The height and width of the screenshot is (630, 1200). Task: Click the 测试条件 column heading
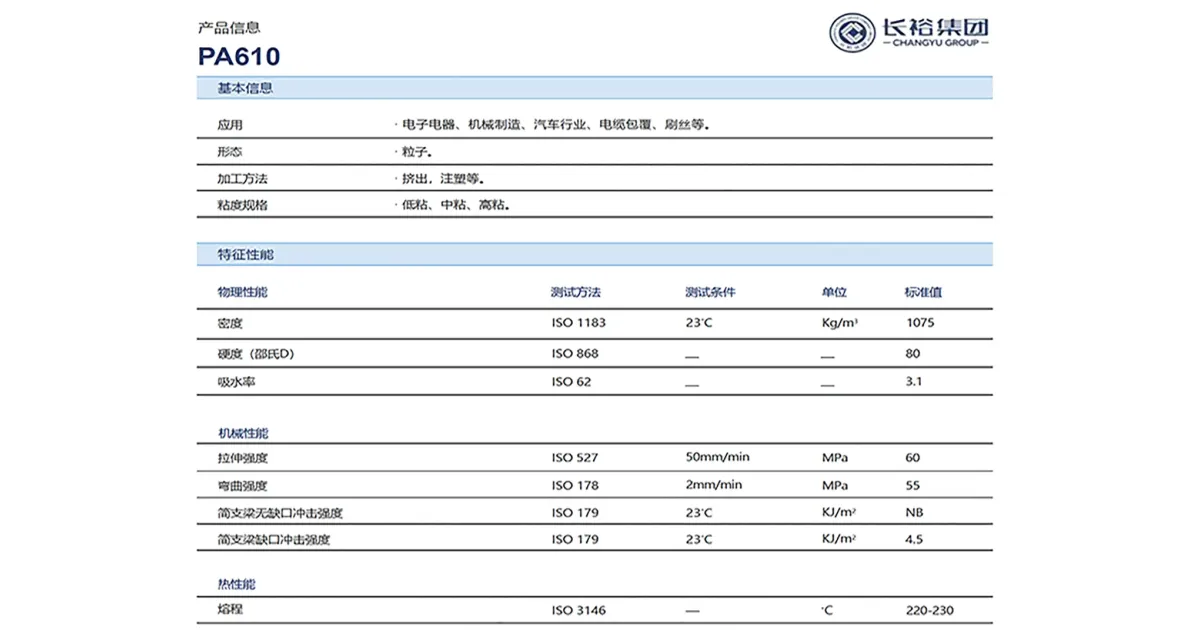[710, 293]
